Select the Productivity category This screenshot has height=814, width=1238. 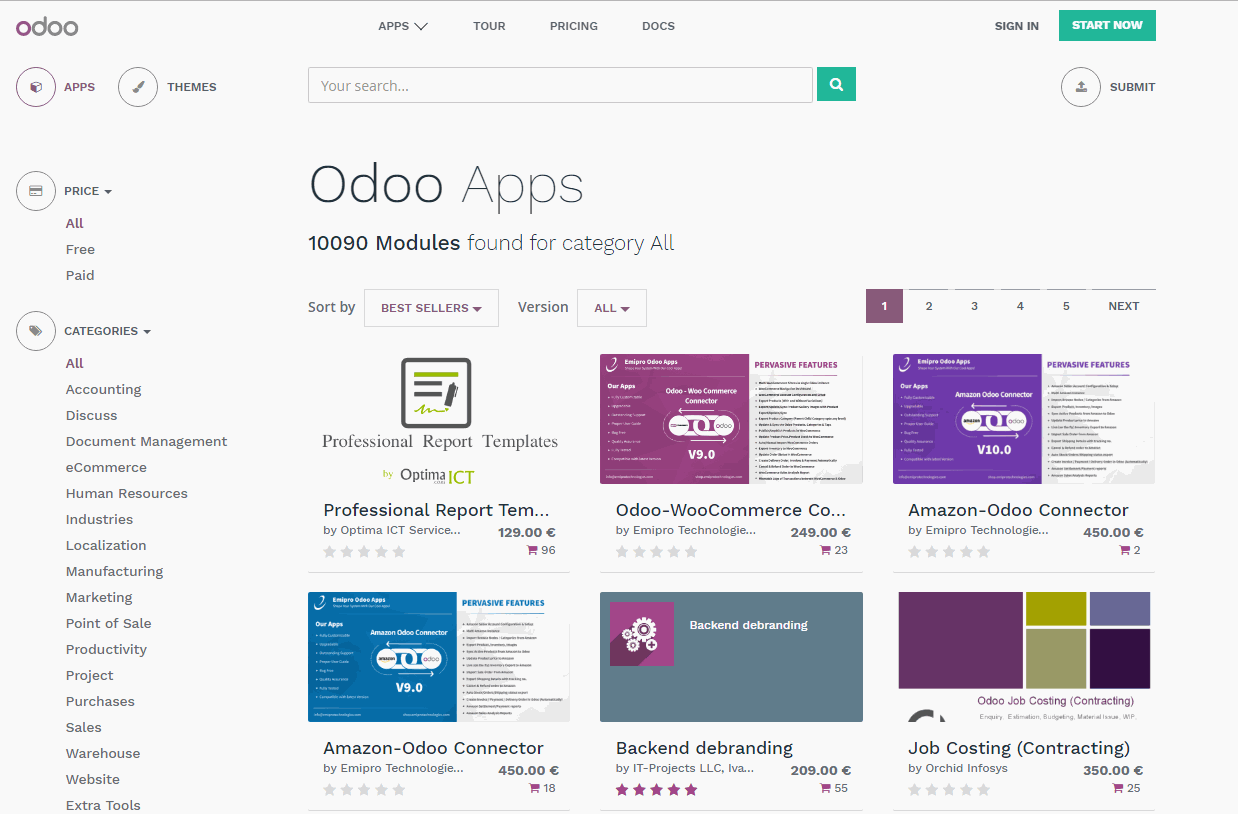tap(106, 649)
